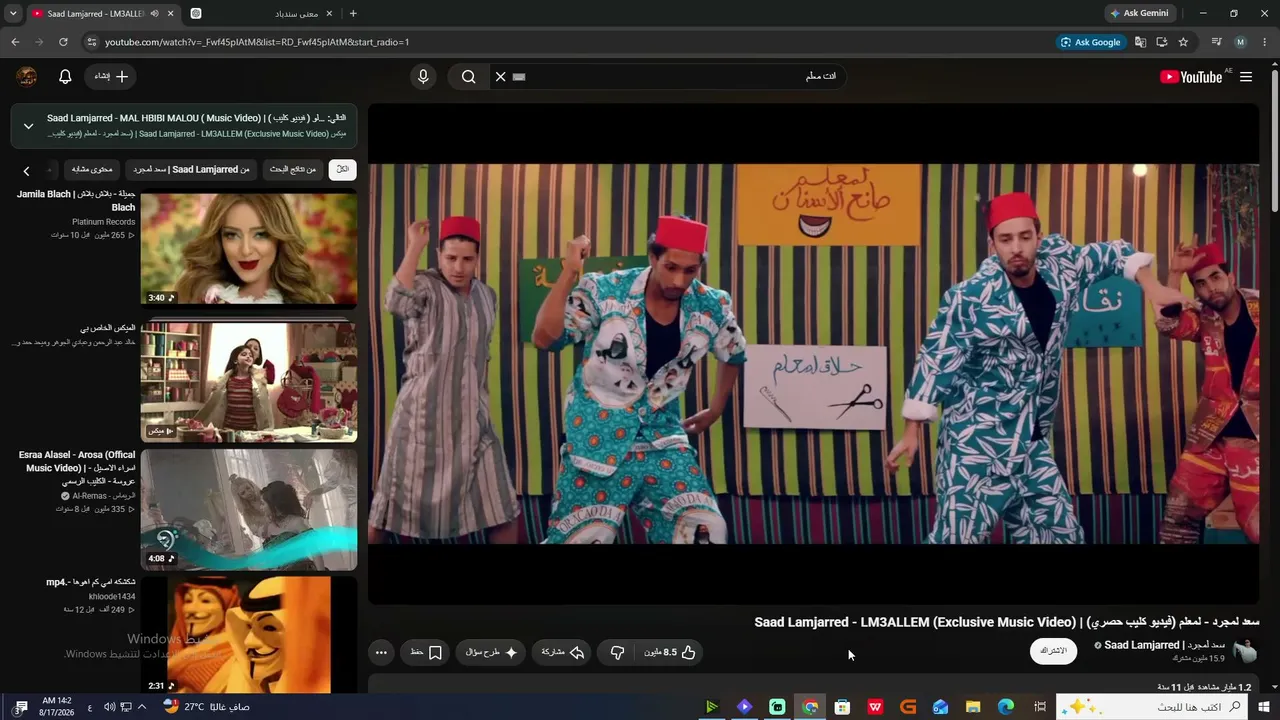
Task: View site information icon in address bar
Action: click(x=91, y=42)
